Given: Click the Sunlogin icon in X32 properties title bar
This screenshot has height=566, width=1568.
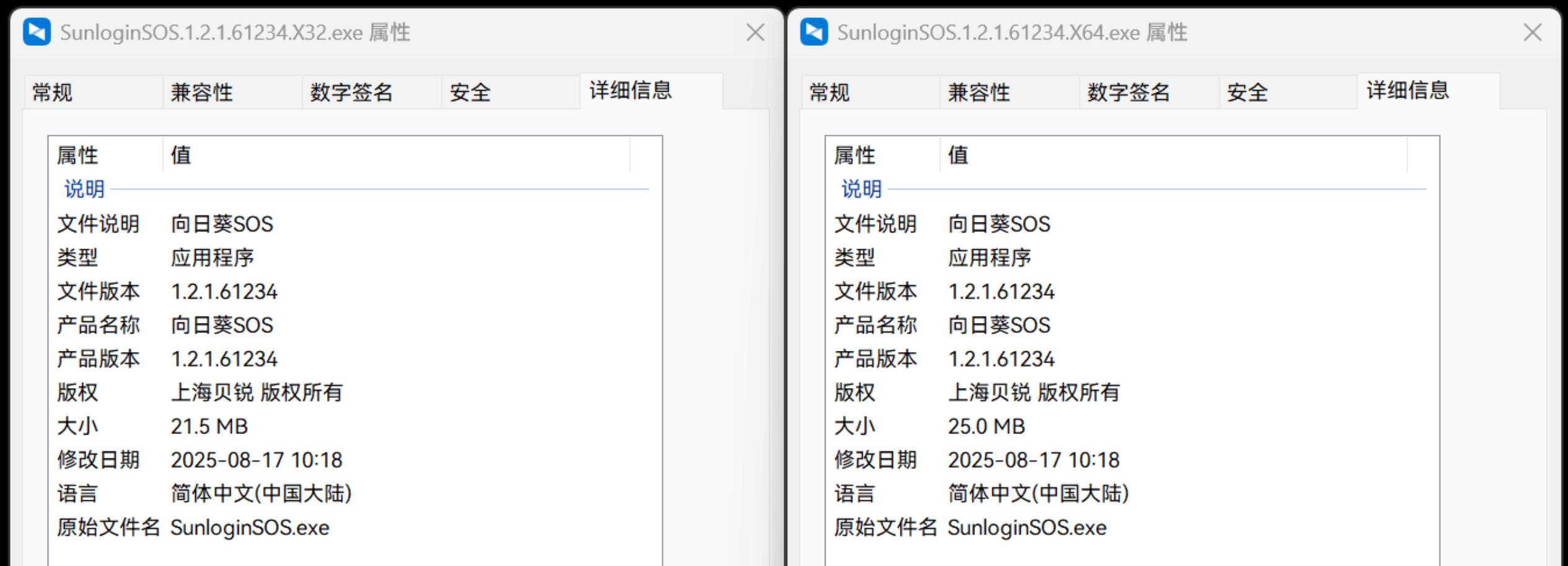Looking at the screenshot, I should click(x=37, y=32).
